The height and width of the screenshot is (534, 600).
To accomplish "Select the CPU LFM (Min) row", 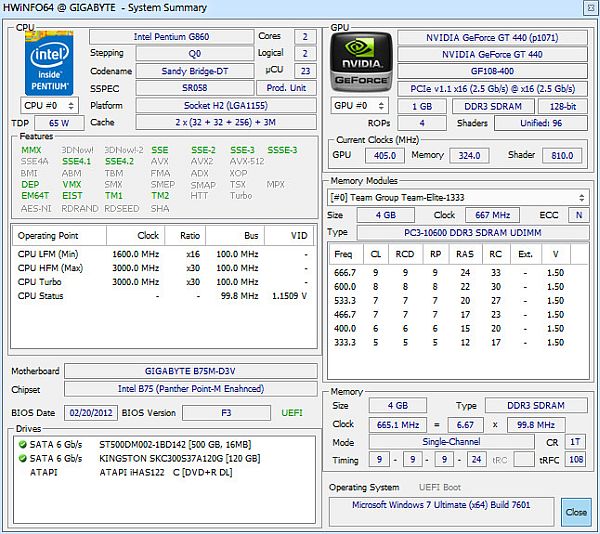I will coord(163,254).
